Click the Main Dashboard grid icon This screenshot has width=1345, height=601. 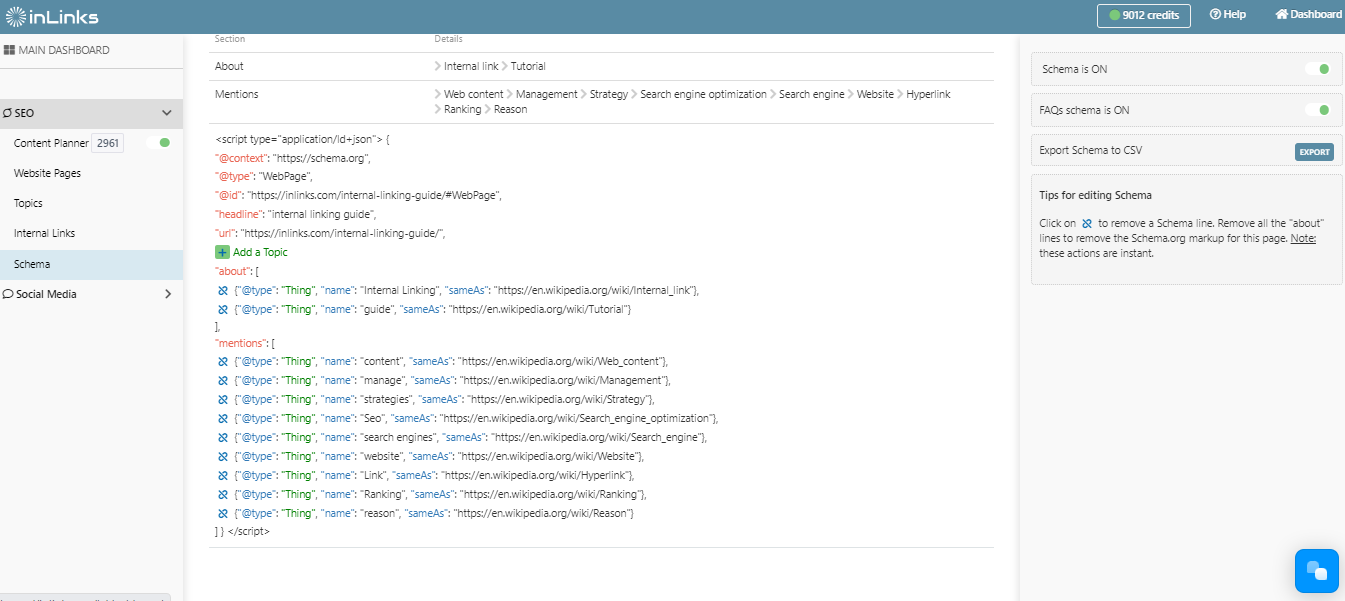(9, 50)
